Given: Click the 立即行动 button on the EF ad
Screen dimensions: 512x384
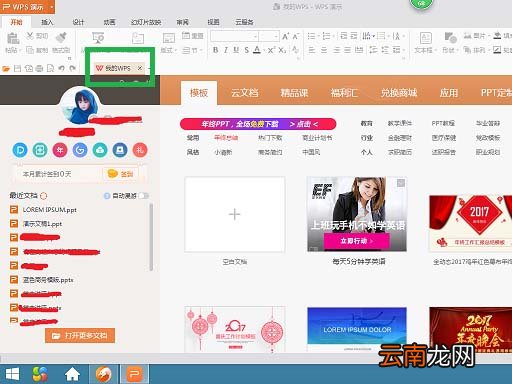Looking at the screenshot, I should coord(357,241).
